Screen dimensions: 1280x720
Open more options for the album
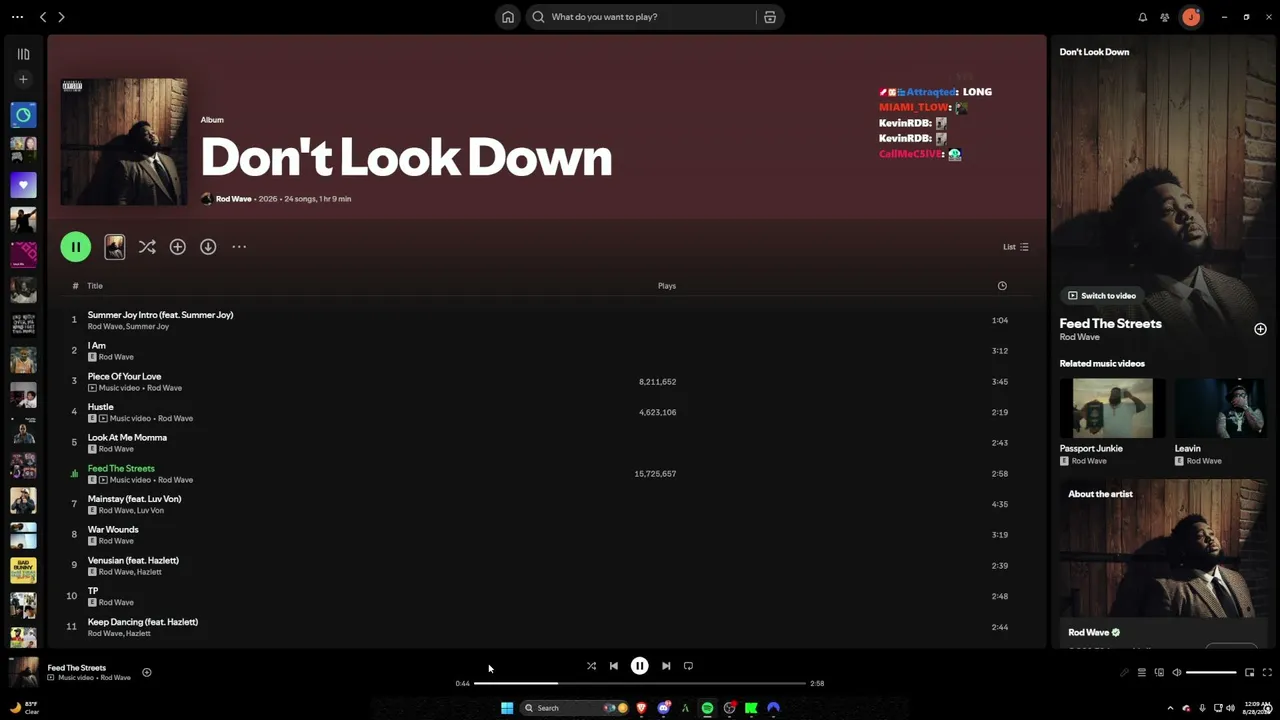[x=239, y=247]
